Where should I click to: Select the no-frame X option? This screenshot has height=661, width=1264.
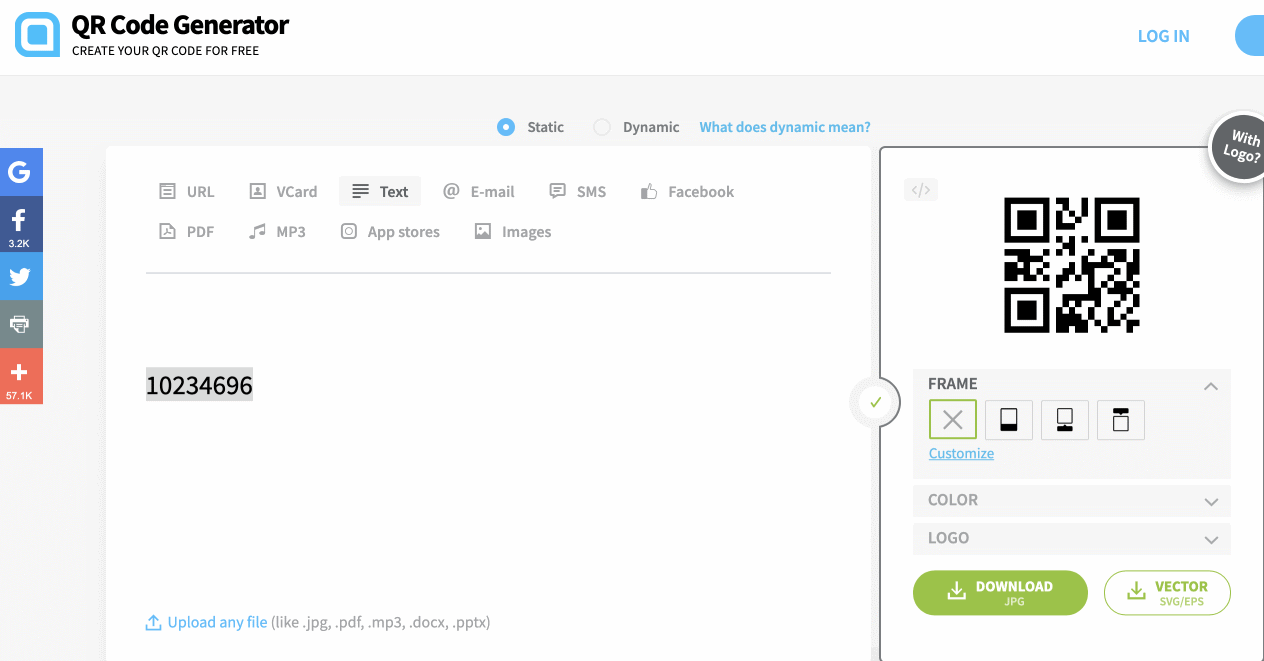[953, 420]
